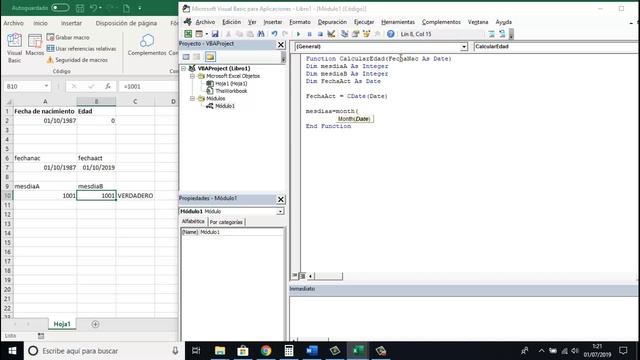
Task: Toggle Folders icon in Project panel
Action: [x=210, y=57]
